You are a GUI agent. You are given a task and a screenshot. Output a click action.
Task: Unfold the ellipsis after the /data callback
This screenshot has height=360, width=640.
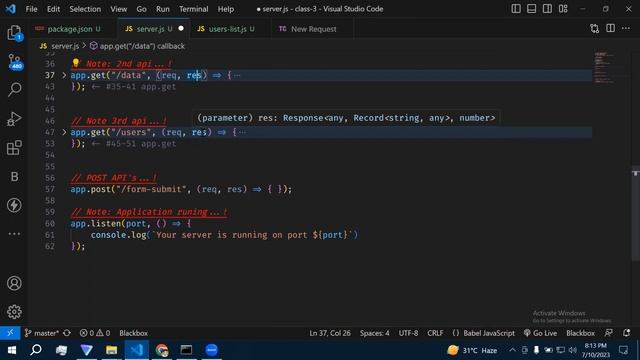(237, 76)
